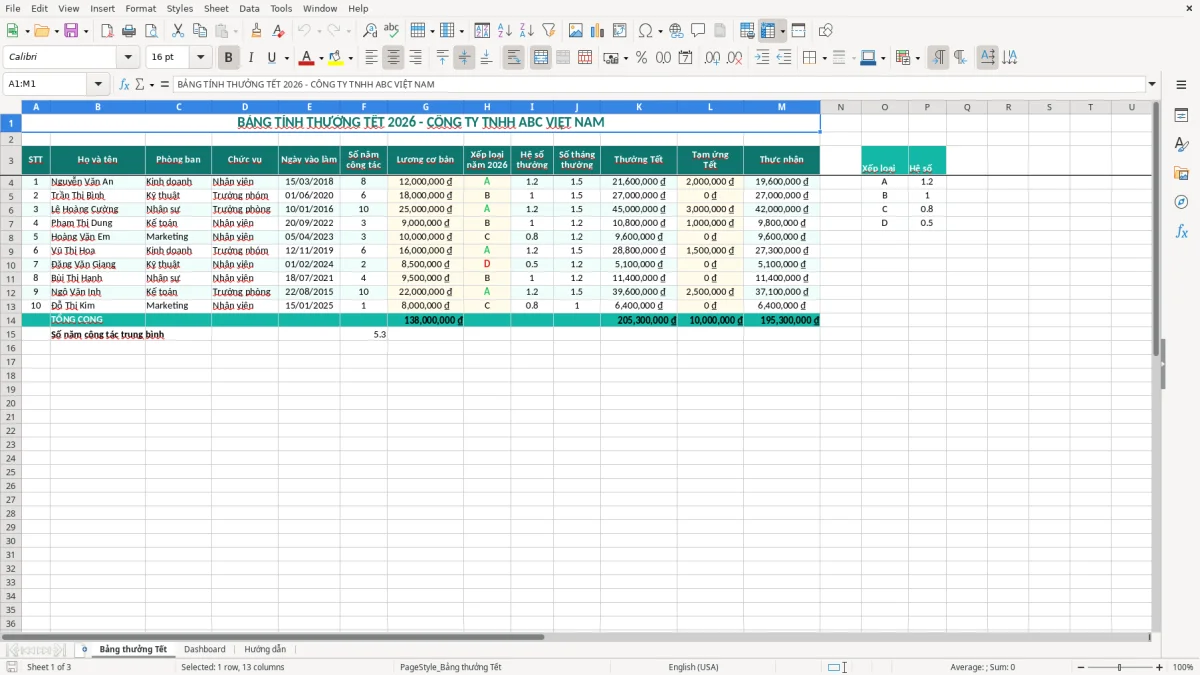Screen dimensions: 1200x675
Task: Open Find & Replace with its toolbar icon
Action: tap(370, 31)
